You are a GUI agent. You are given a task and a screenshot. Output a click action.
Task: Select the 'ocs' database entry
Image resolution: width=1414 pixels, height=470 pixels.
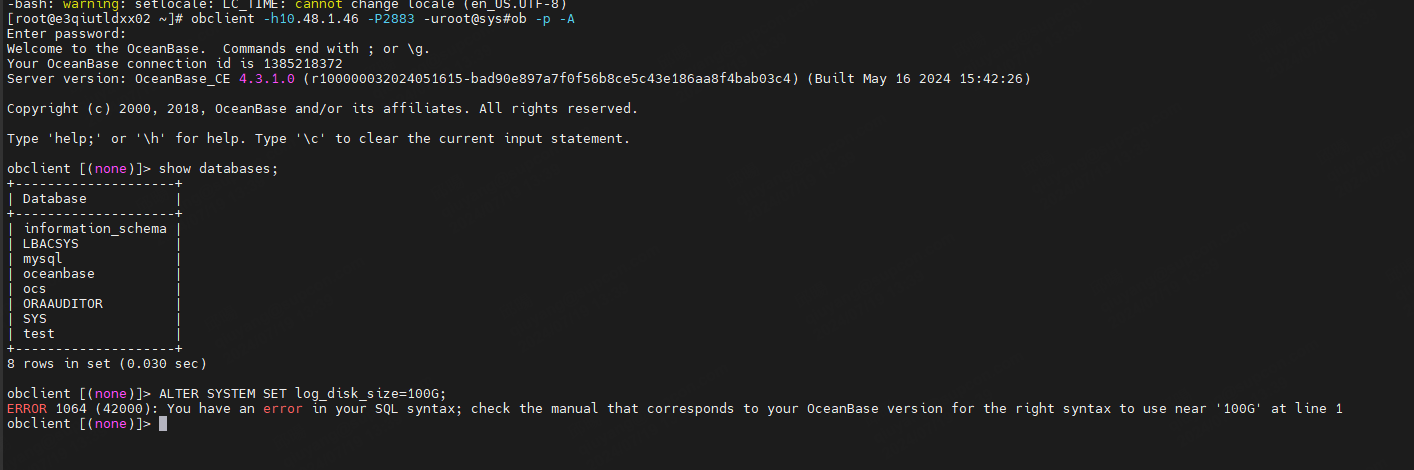click(35, 289)
